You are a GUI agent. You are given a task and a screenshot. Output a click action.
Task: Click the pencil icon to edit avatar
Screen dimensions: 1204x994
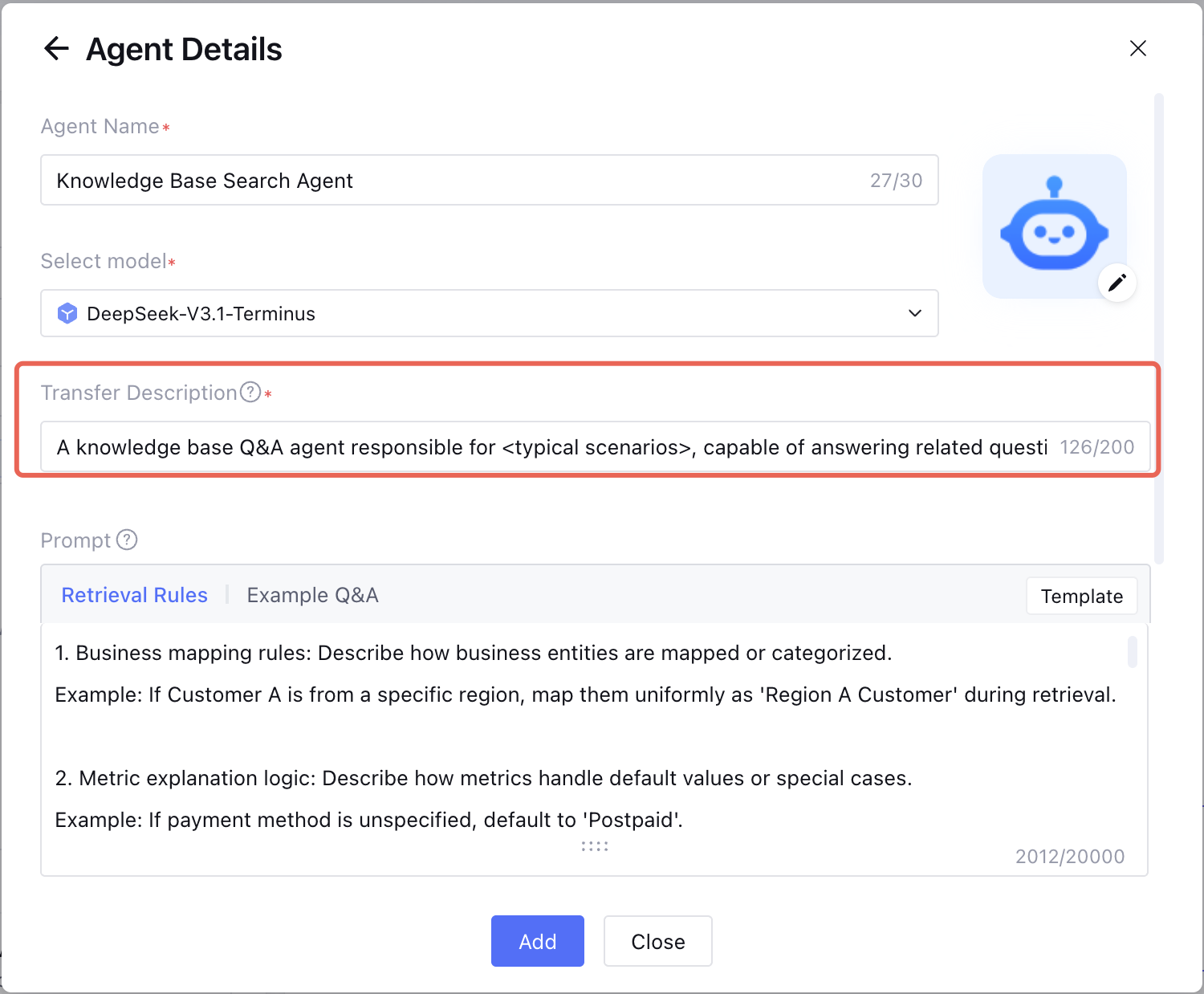[1117, 283]
